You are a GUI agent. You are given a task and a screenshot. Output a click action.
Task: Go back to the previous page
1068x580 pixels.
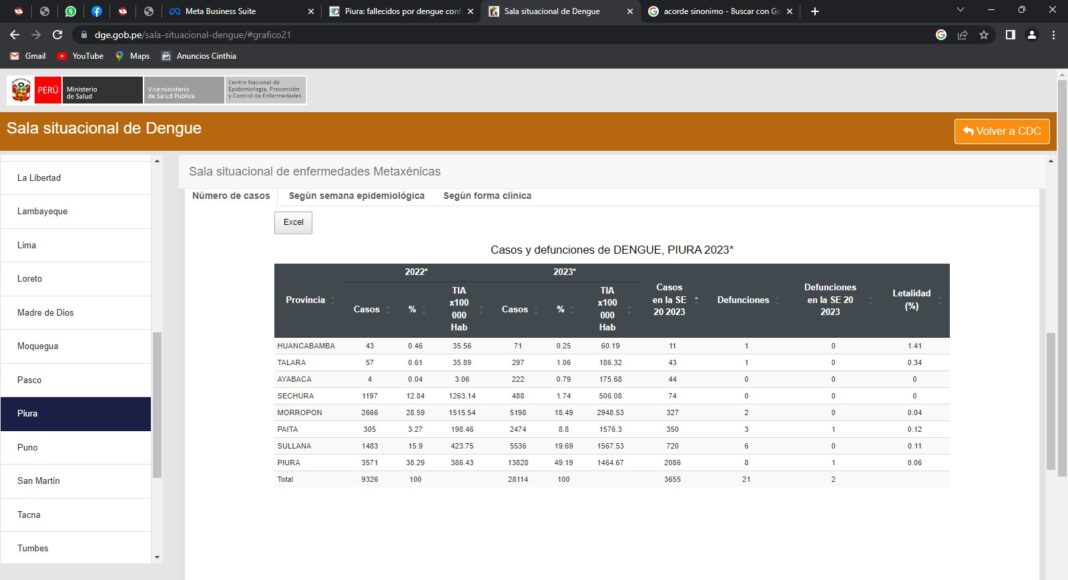pos(14,35)
